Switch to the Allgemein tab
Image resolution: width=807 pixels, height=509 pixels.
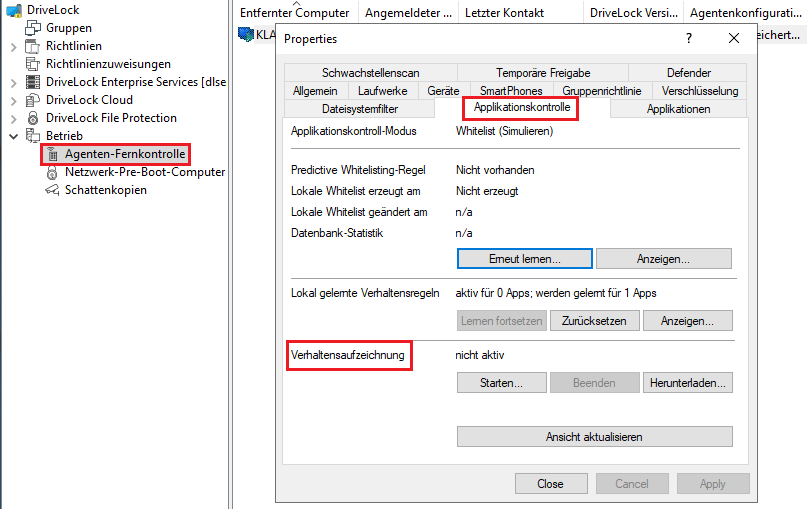tap(315, 91)
